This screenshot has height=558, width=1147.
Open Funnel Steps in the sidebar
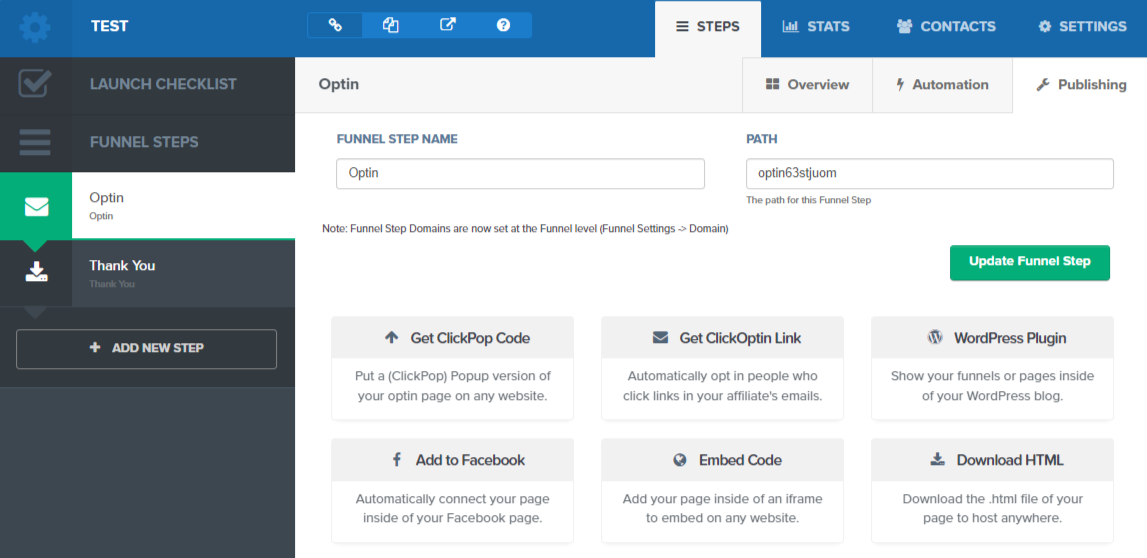coord(147,142)
